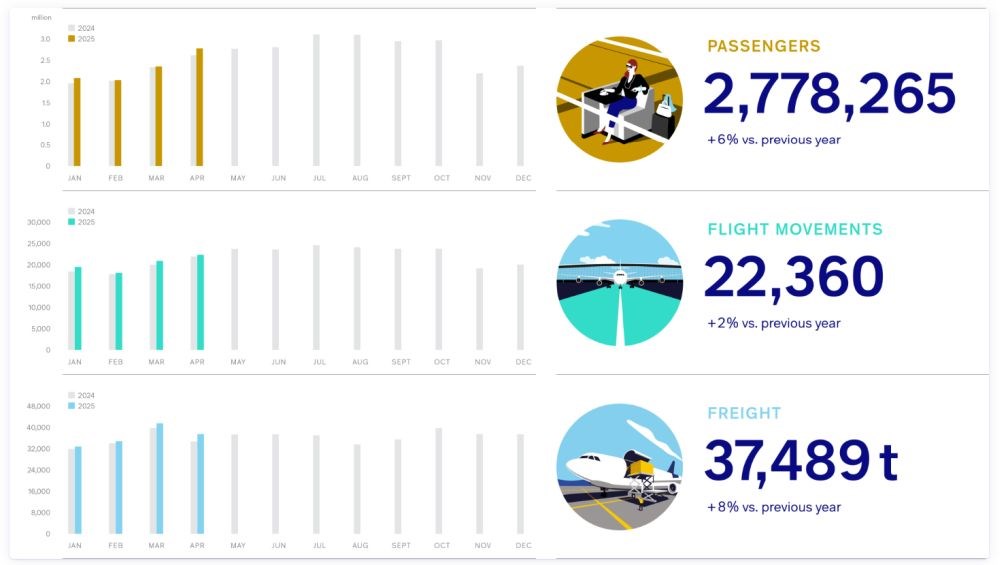Click the gray OCT 2024 freight bar
Image resolution: width=1000 pixels, height=565 pixels.
[439, 481]
